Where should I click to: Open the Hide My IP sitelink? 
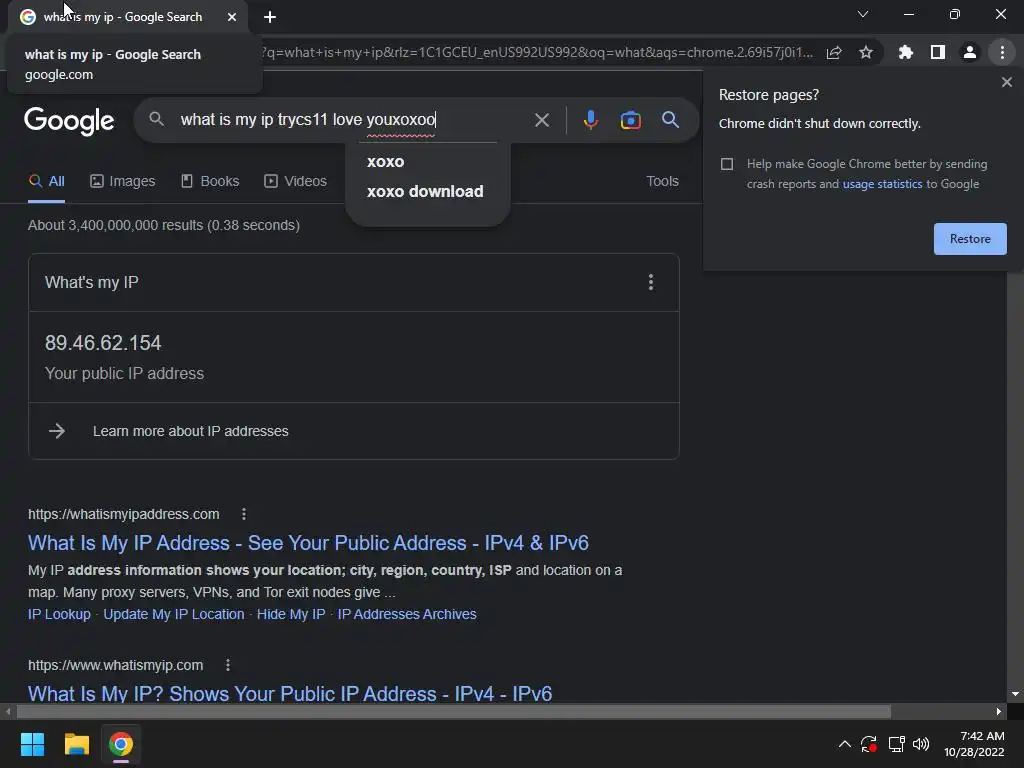coord(291,615)
